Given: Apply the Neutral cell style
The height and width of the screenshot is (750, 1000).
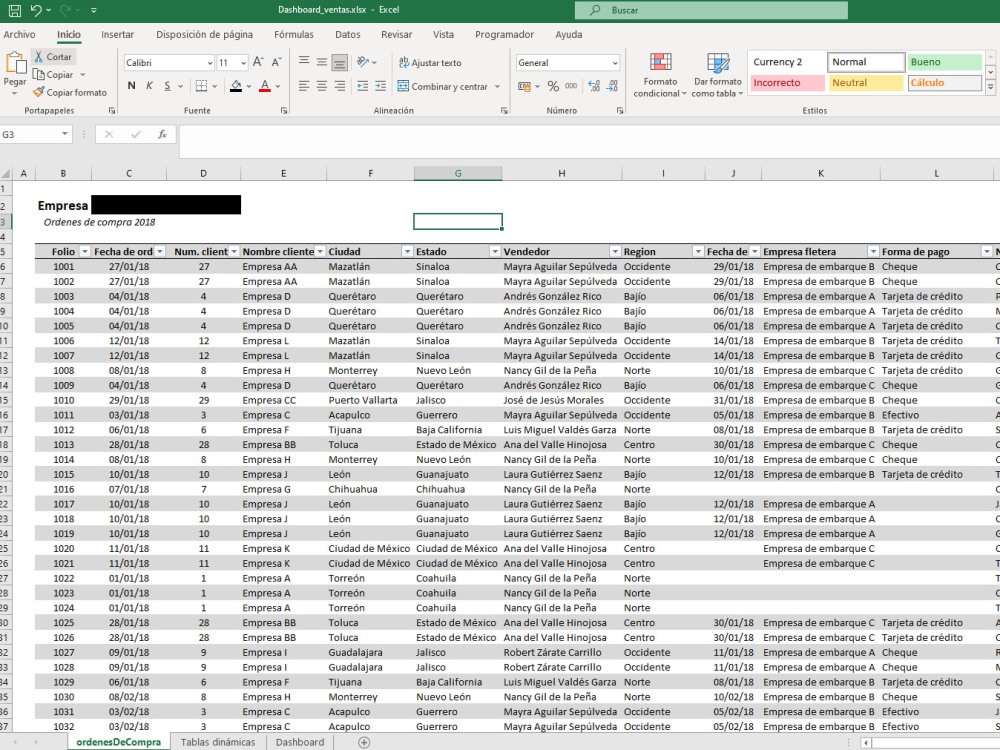Looking at the screenshot, I should tap(866, 83).
